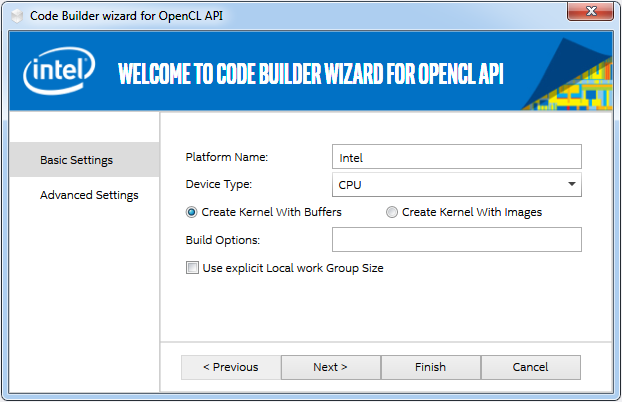Click the Welcome to Code Builder banner heading
The image size is (622, 402).
click(x=310, y=75)
